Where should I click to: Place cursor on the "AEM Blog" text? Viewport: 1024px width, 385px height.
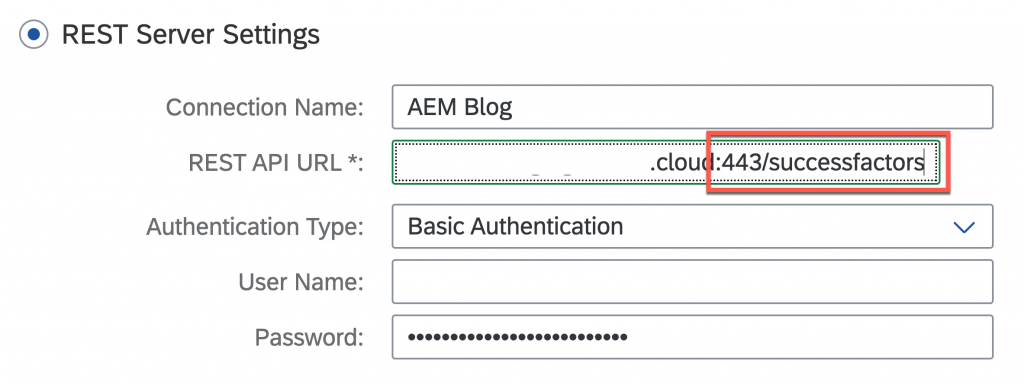(459, 107)
